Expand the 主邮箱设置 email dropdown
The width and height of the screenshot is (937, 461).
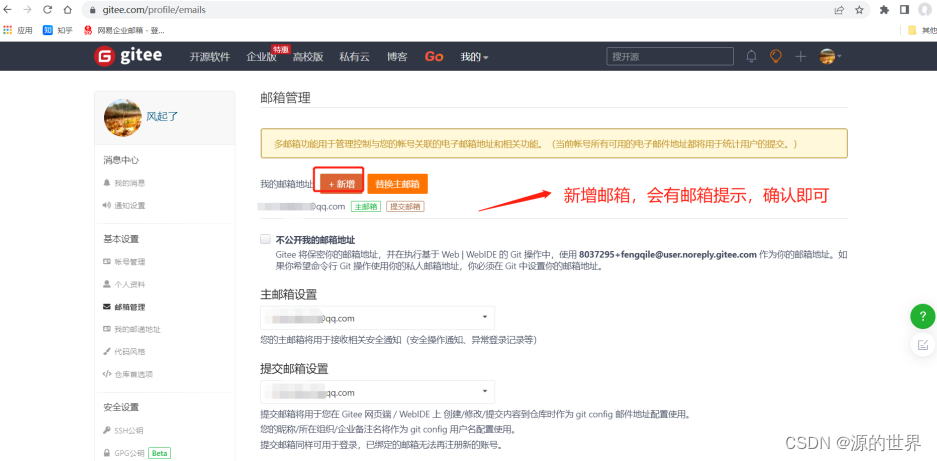[377, 318]
